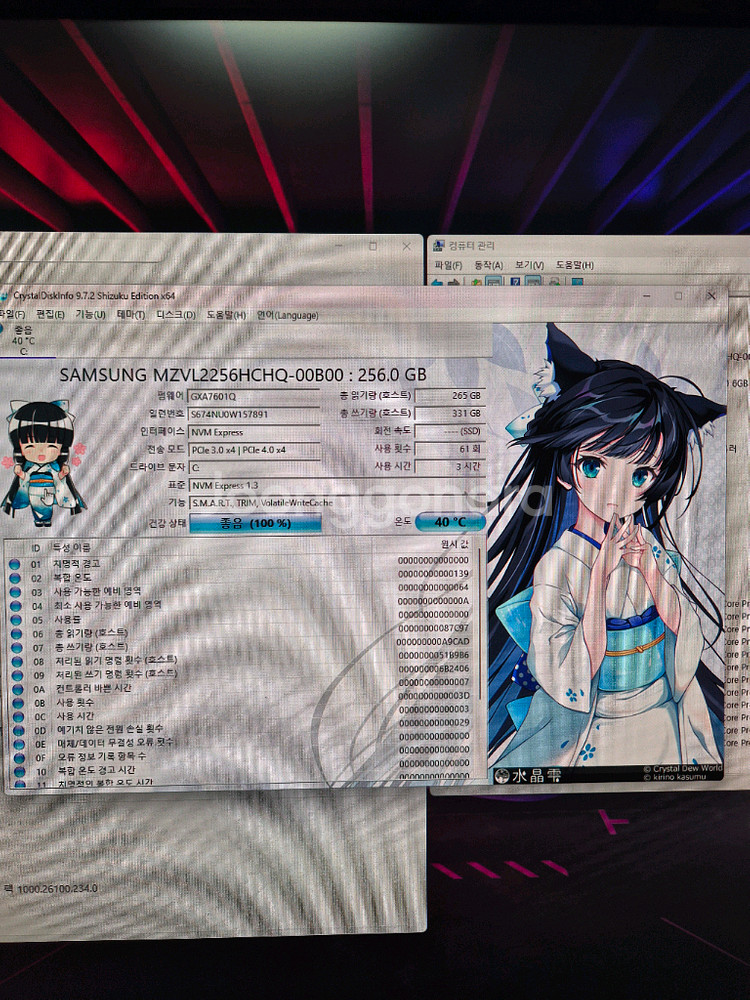Click the firmware field GXA7601Q

254,396
